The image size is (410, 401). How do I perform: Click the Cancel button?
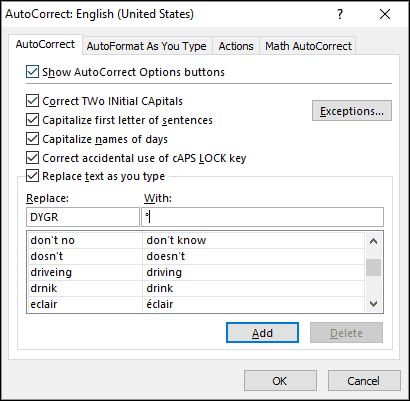364,381
